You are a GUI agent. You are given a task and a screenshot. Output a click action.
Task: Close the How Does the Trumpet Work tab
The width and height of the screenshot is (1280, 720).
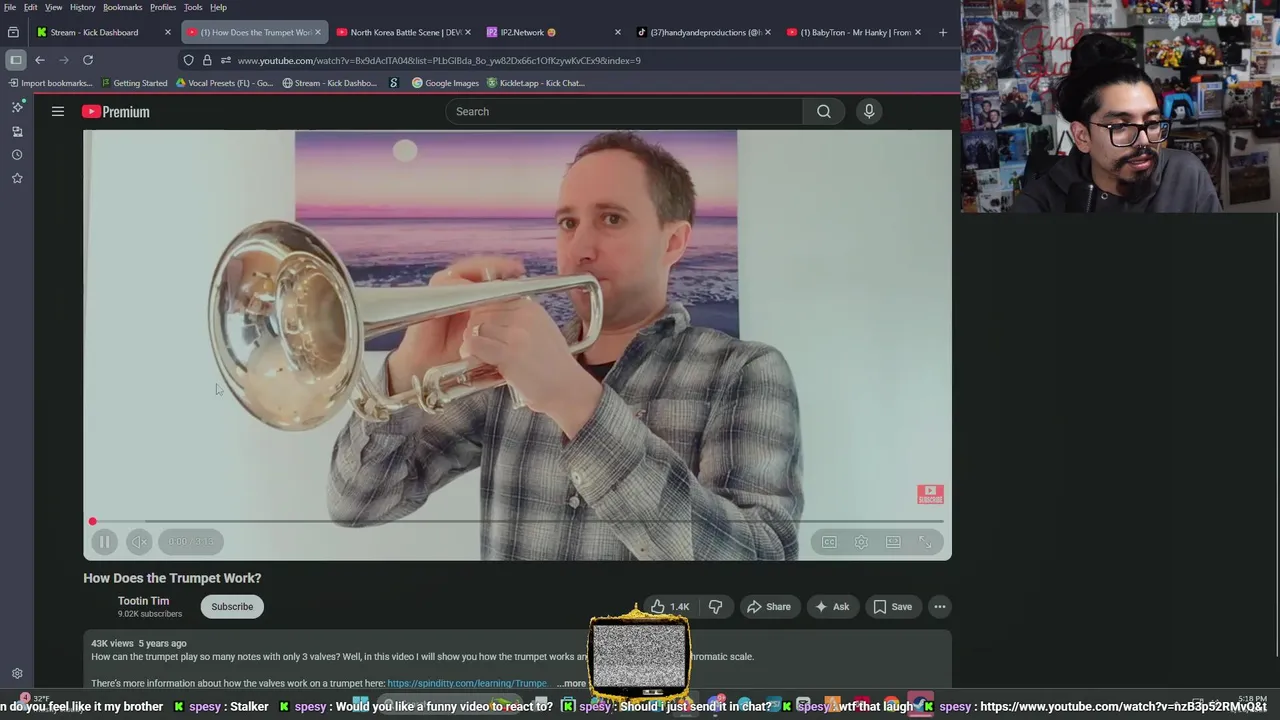(x=318, y=32)
